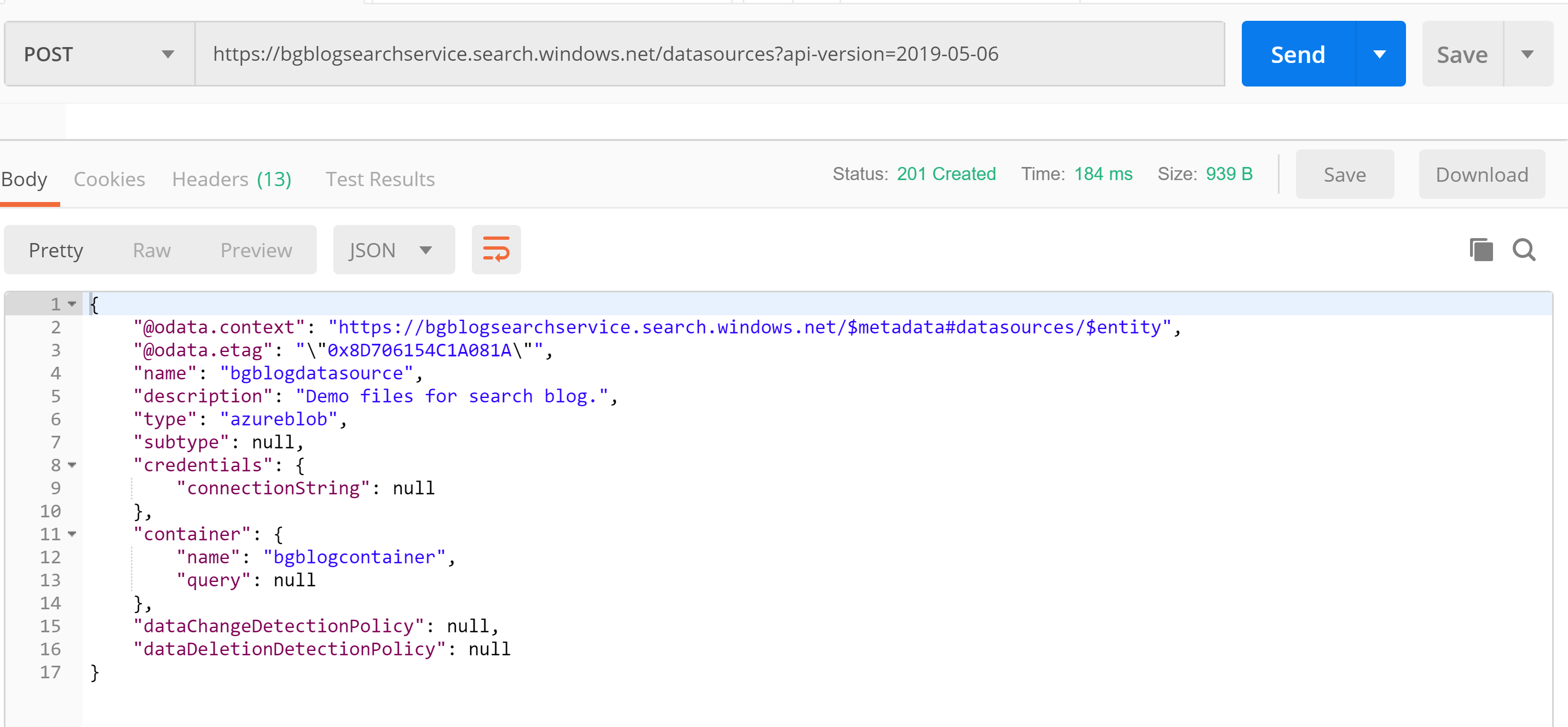Open the JSON format dropdown
Screen dimensions: 1568x727
[x=393, y=250]
